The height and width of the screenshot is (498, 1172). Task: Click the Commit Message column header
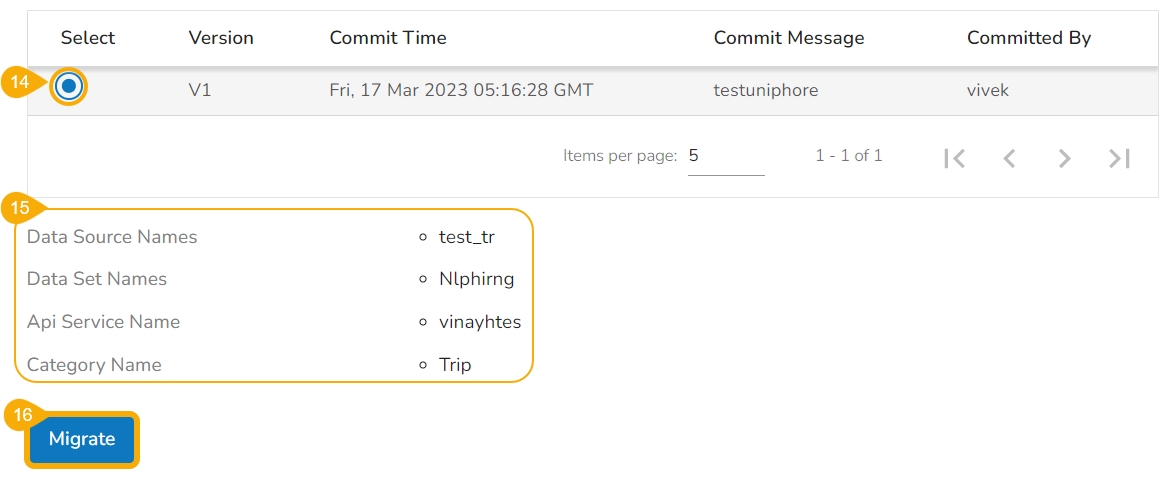(789, 38)
